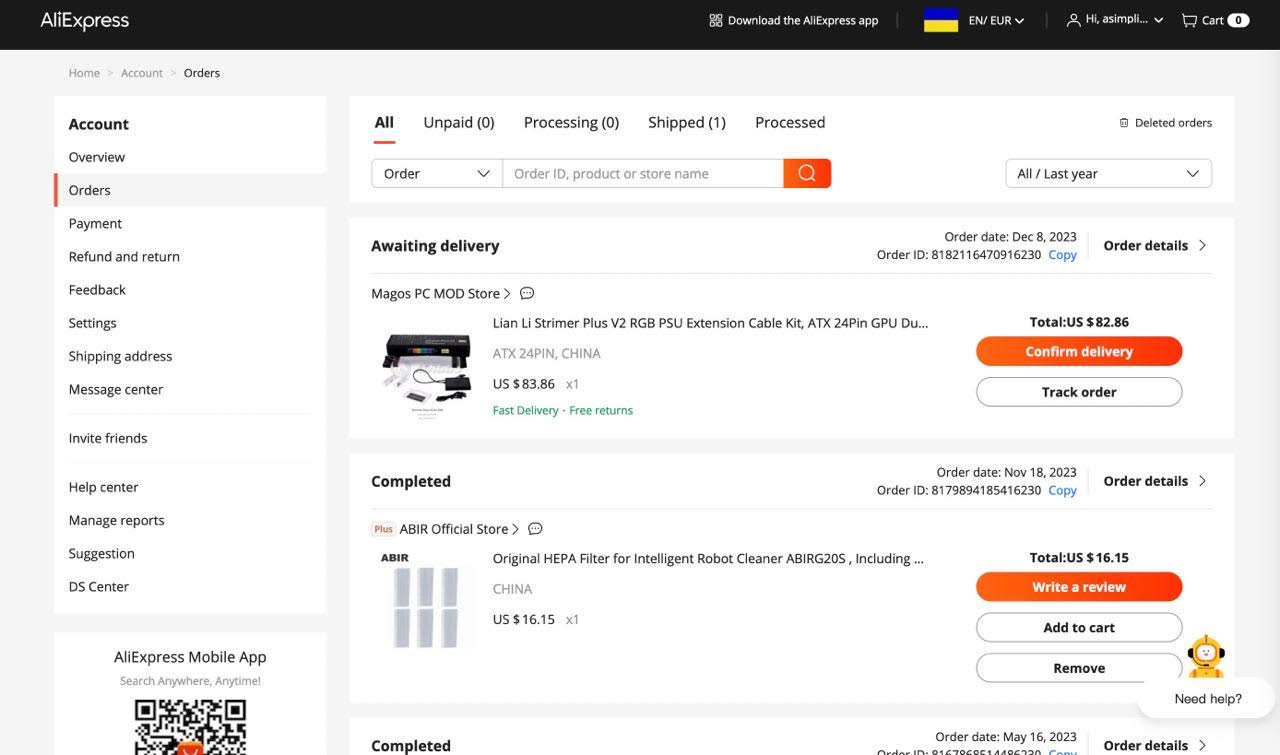This screenshot has width=1280, height=755.
Task: Open Magos PC MOD Store page
Action: [441, 294]
